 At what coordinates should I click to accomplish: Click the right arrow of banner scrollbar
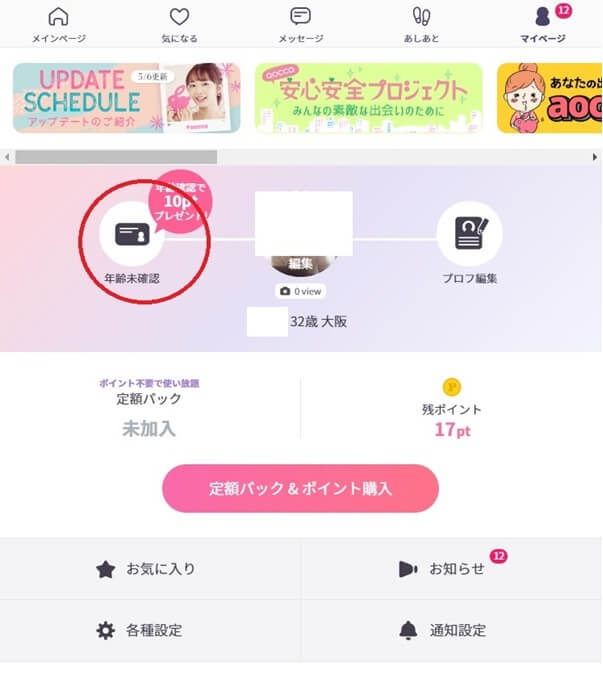[595, 157]
